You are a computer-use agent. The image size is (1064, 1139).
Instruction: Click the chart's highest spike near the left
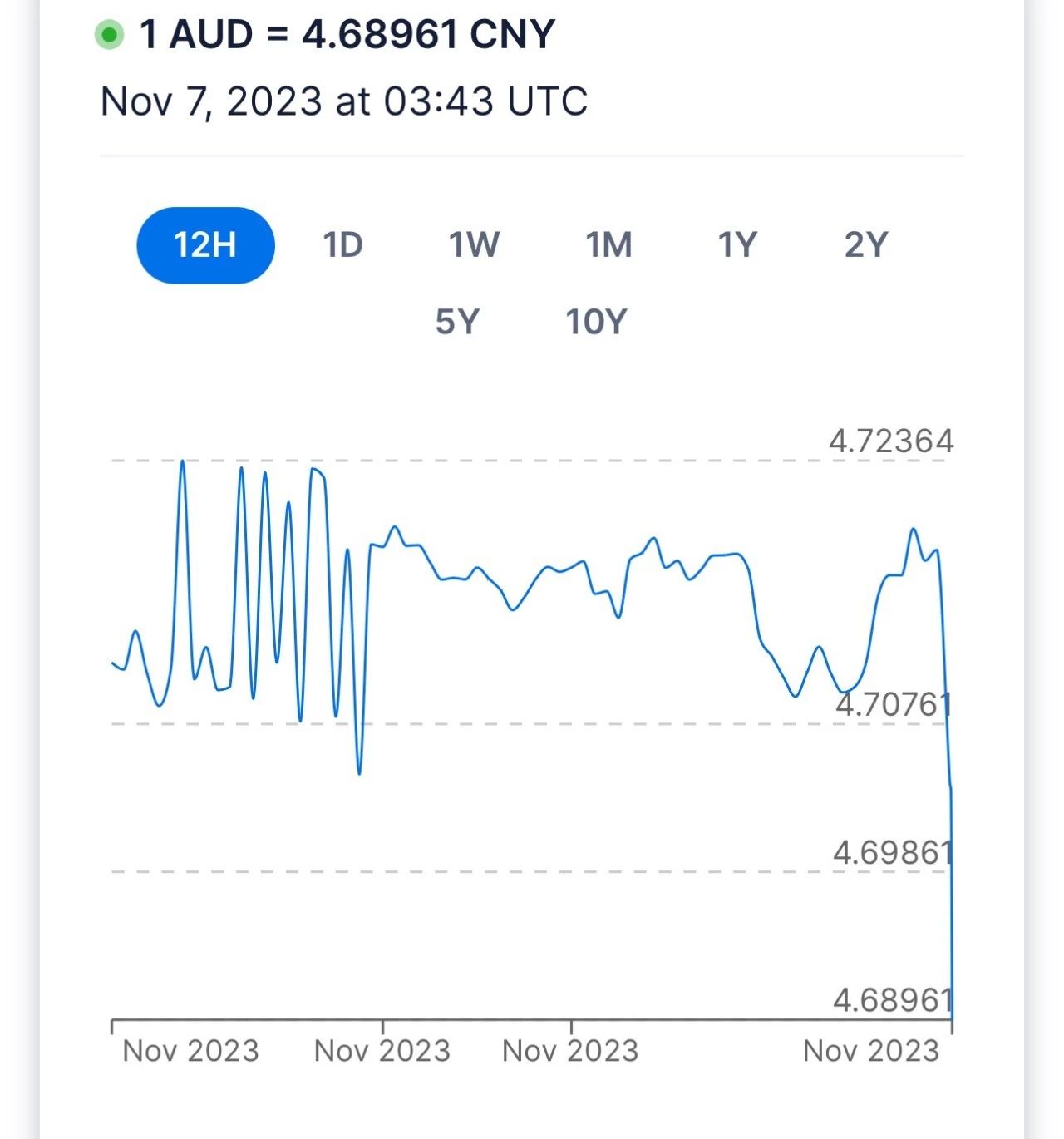[183, 462]
